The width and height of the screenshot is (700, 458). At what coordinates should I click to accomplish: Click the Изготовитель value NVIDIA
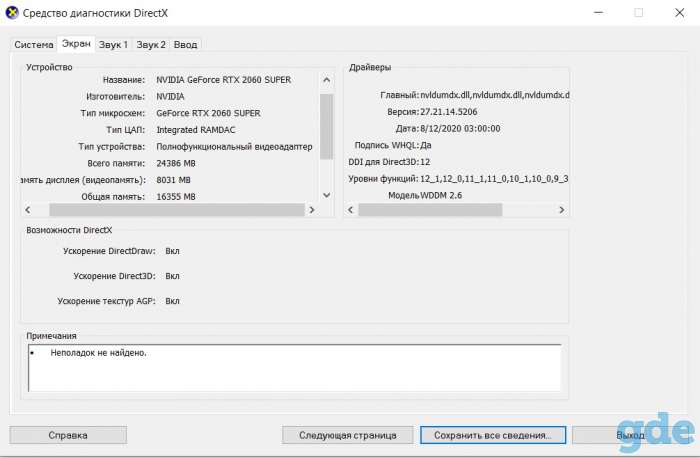pos(170,96)
